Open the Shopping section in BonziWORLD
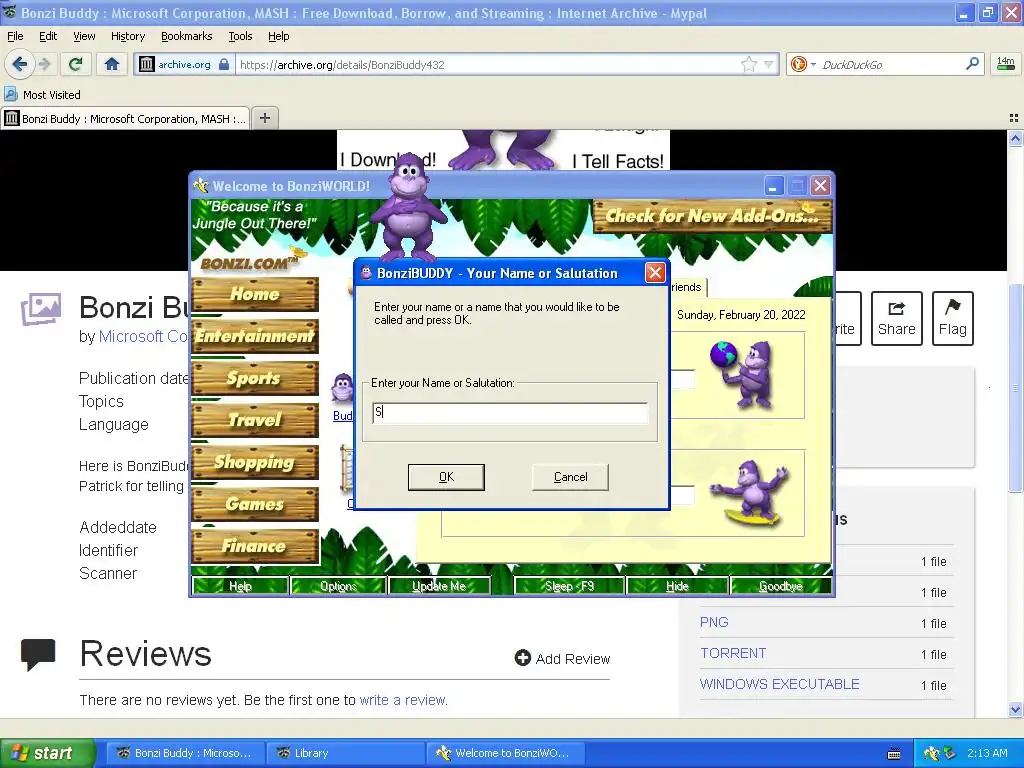Screen dimensions: 1024x768 (x=255, y=462)
